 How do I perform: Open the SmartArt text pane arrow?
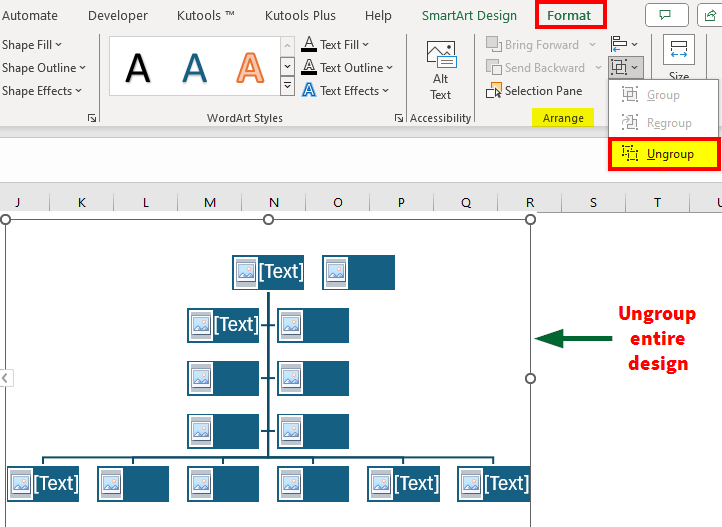(6, 378)
